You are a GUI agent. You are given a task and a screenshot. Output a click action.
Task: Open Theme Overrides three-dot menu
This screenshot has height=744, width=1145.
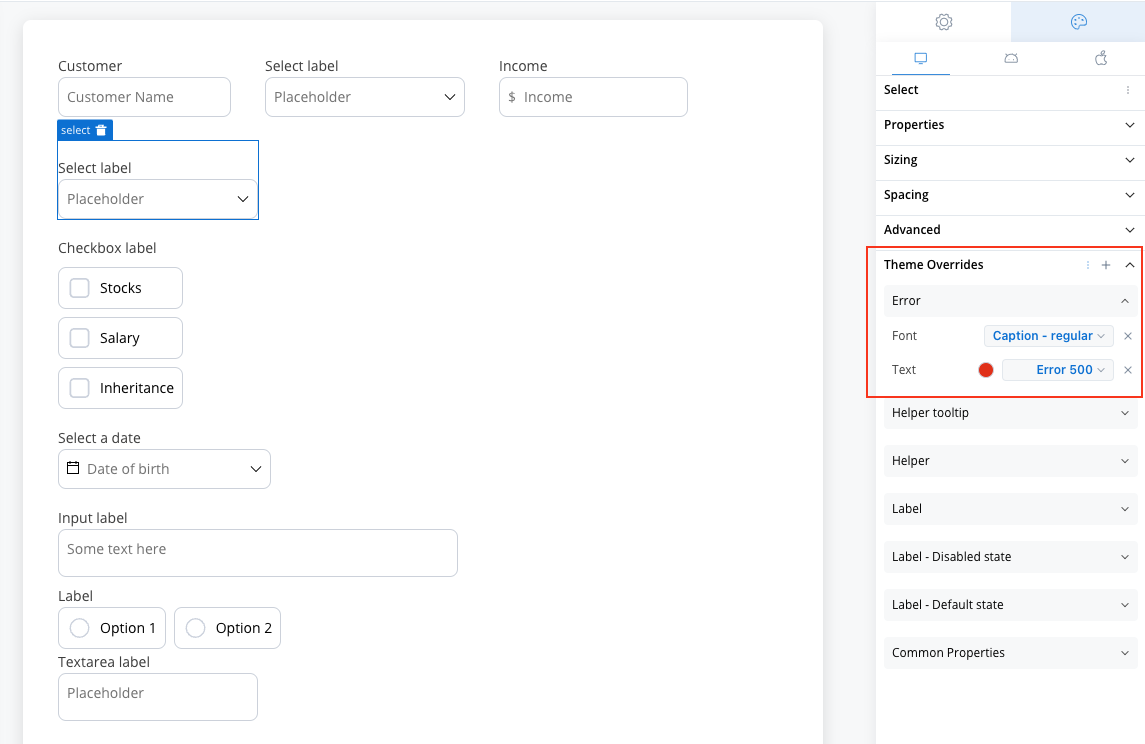(x=1088, y=265)
